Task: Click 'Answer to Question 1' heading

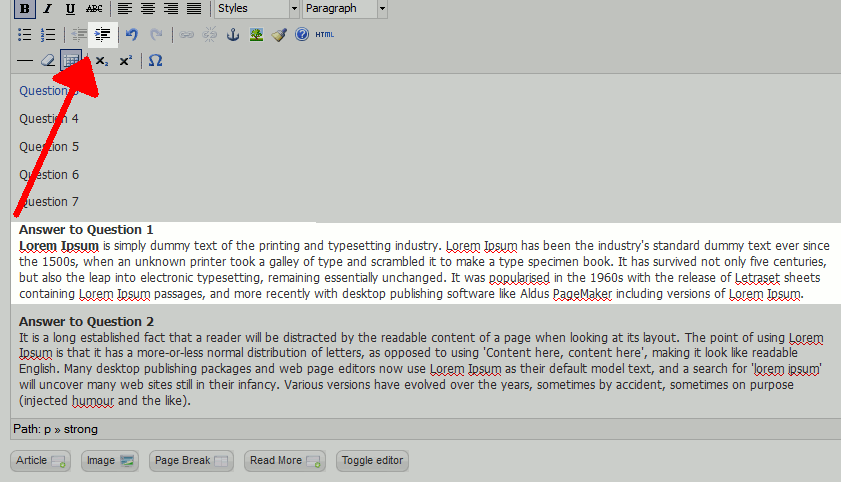Action: 86,229
